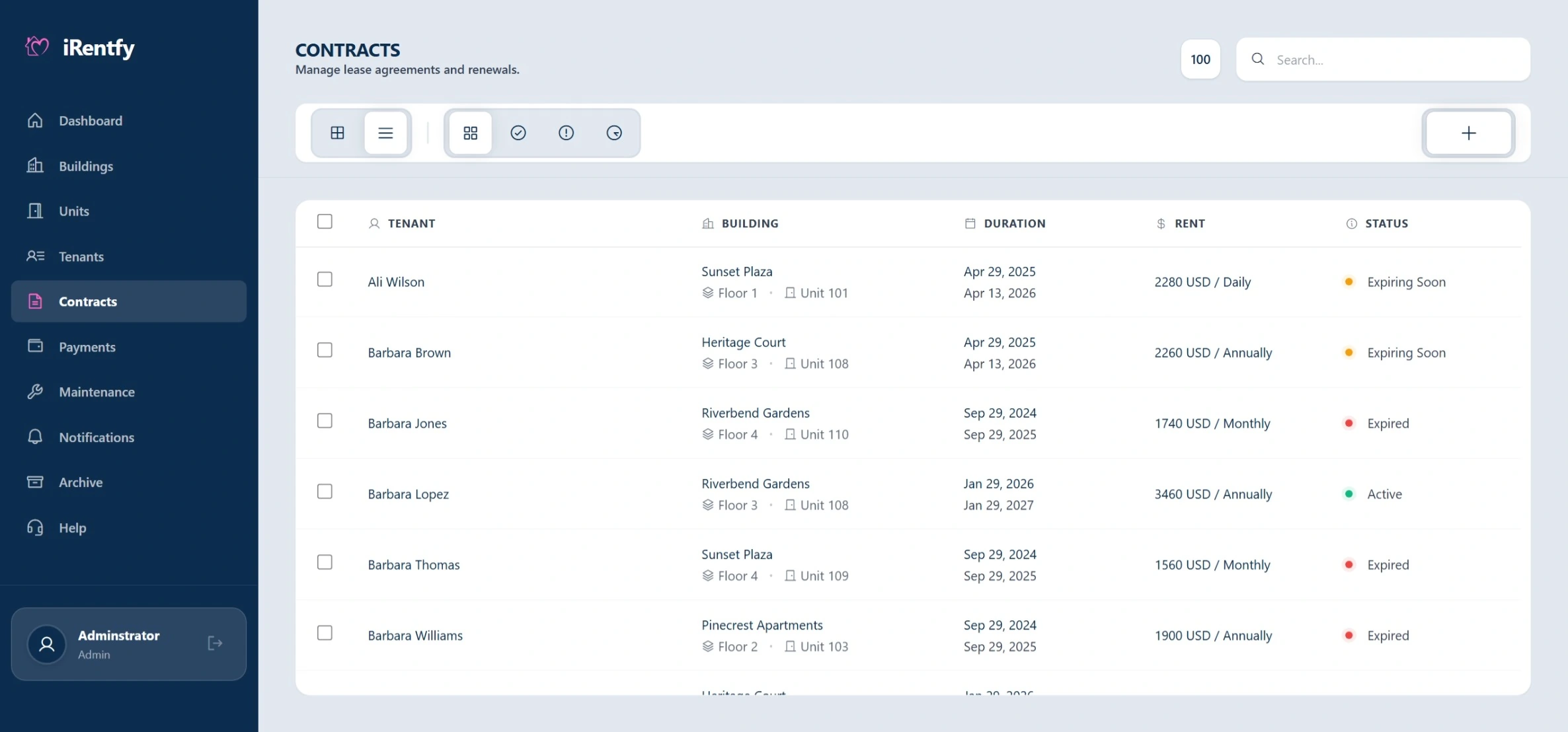Image resolution: width=1568 pixels, height=732 pixels.
Task: Go to Notifications page
Action: (129, 437)
